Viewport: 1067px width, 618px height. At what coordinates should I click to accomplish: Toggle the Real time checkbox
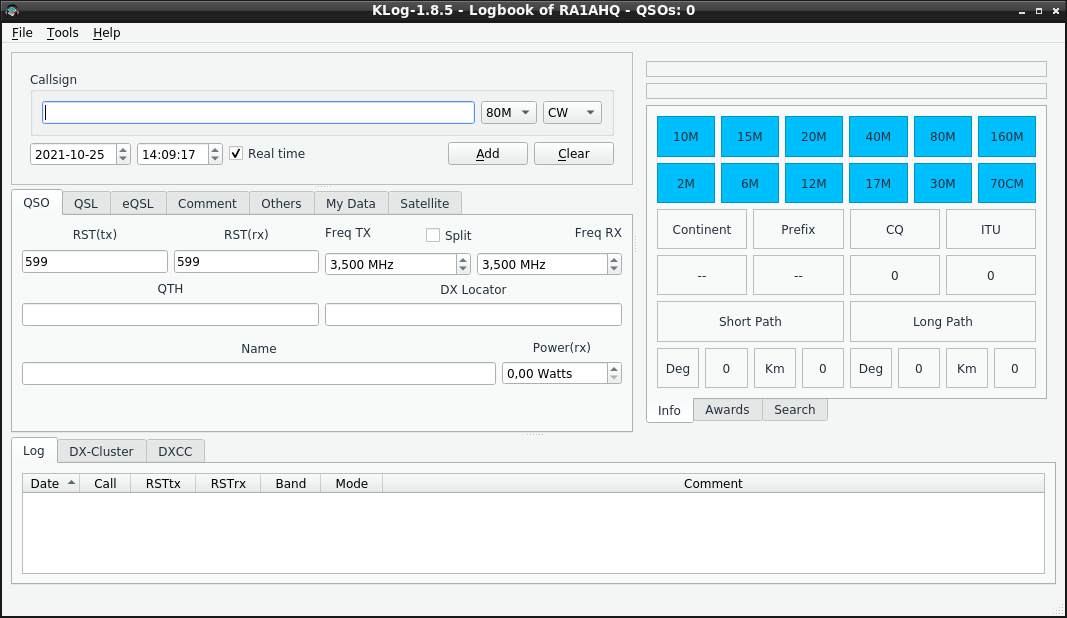click(236, 153)
